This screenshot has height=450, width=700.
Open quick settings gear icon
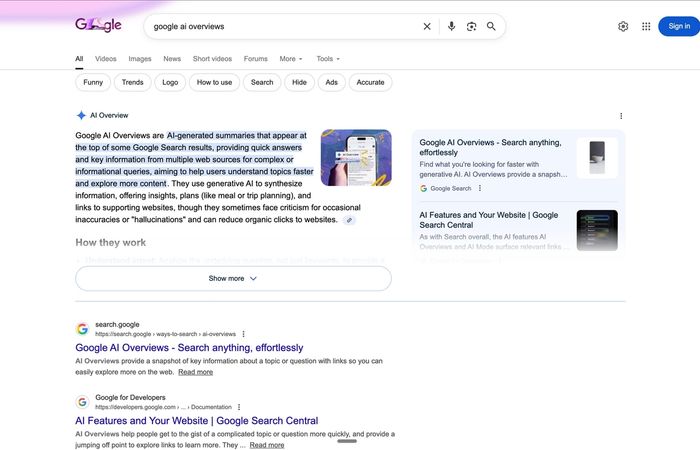[x=623, y=26]
